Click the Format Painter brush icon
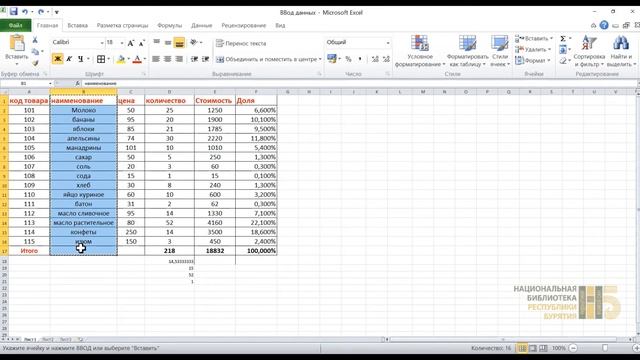 pos(35,63)
